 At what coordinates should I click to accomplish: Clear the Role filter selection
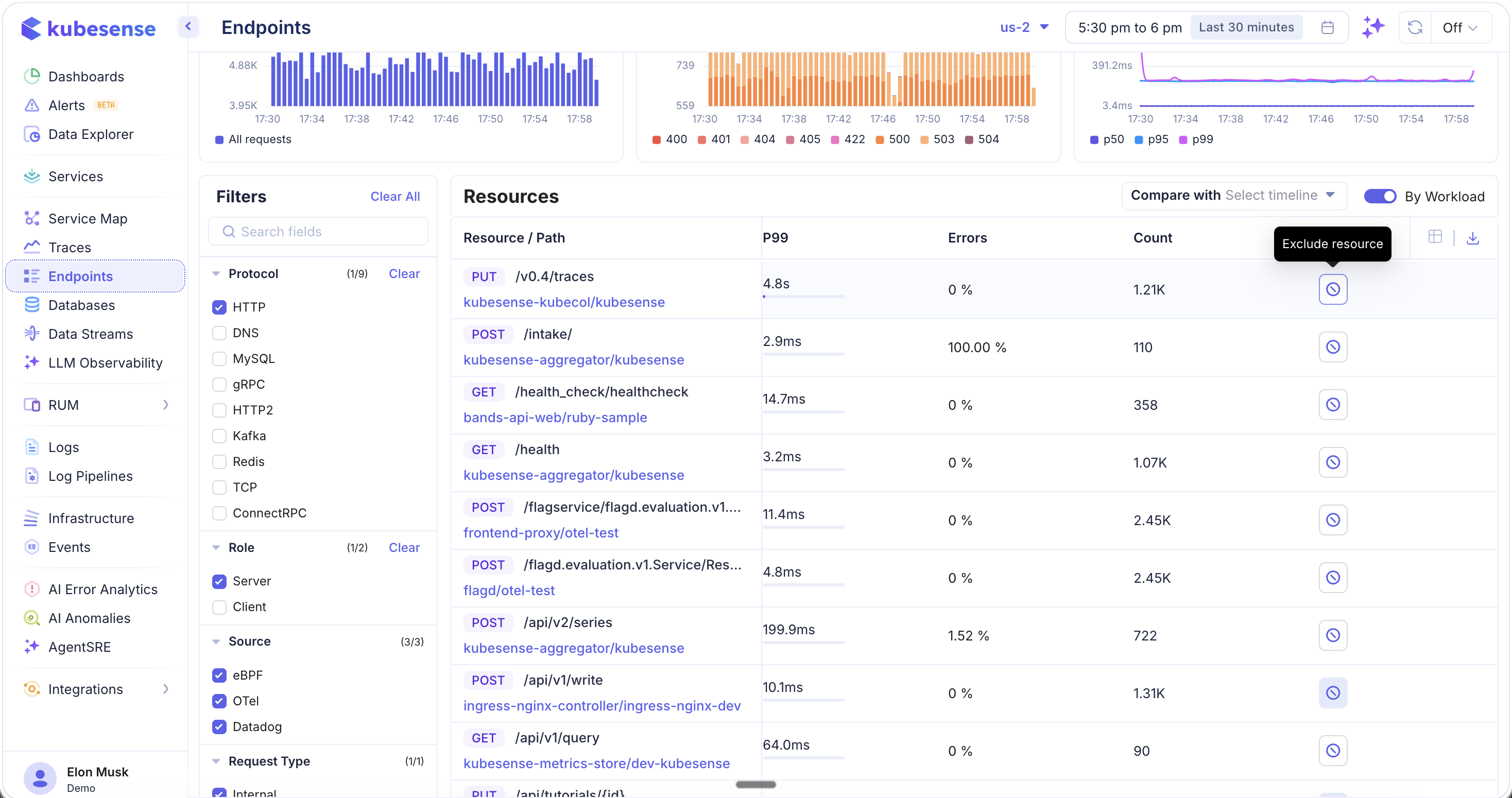(x=404, y=547)
